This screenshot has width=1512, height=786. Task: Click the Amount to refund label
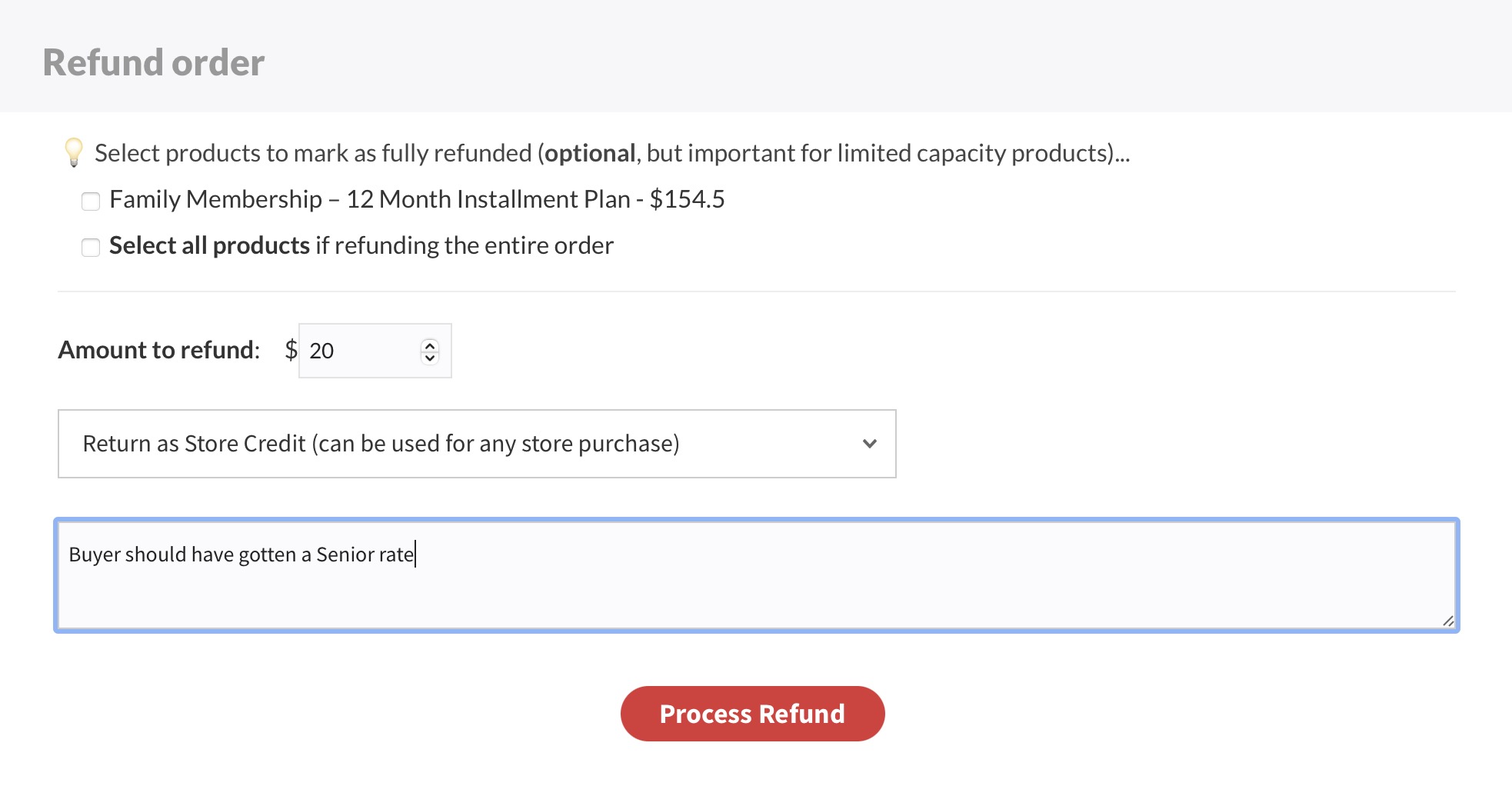[159, 350]
